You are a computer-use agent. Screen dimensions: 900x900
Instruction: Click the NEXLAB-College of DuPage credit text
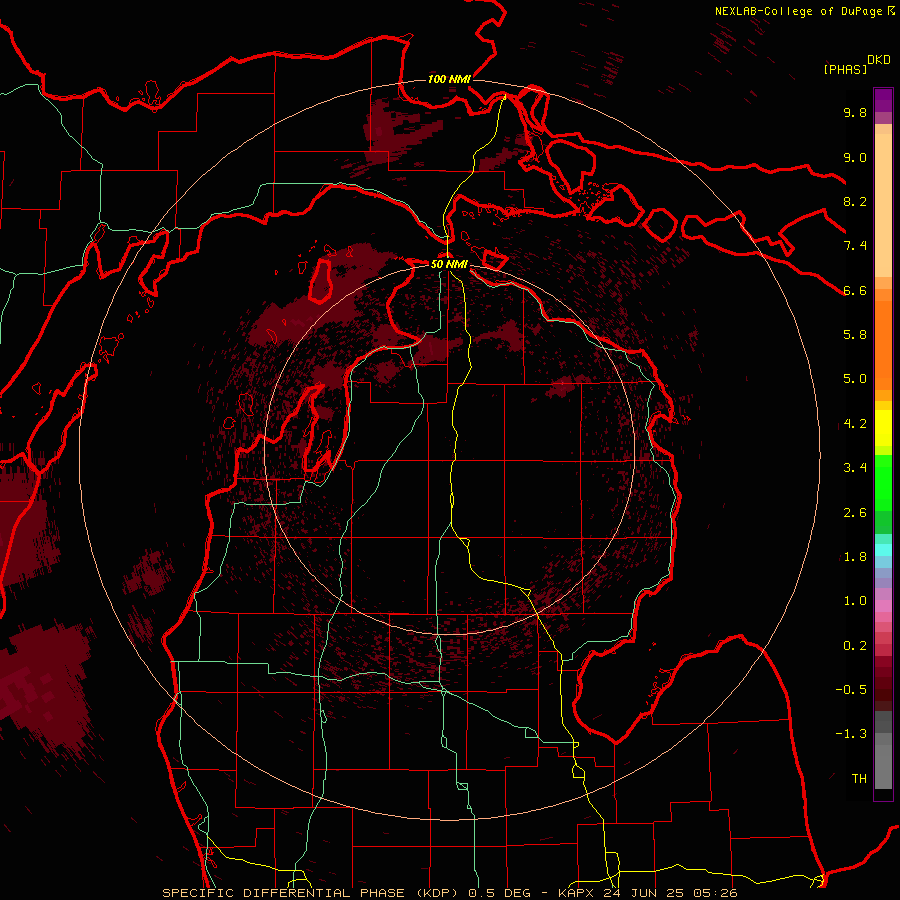click(800, 11)
